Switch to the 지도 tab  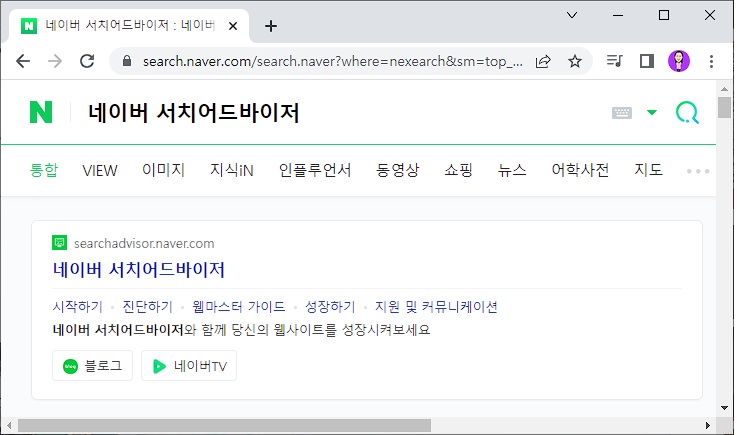pyautogui.click(x=648, y=170)
